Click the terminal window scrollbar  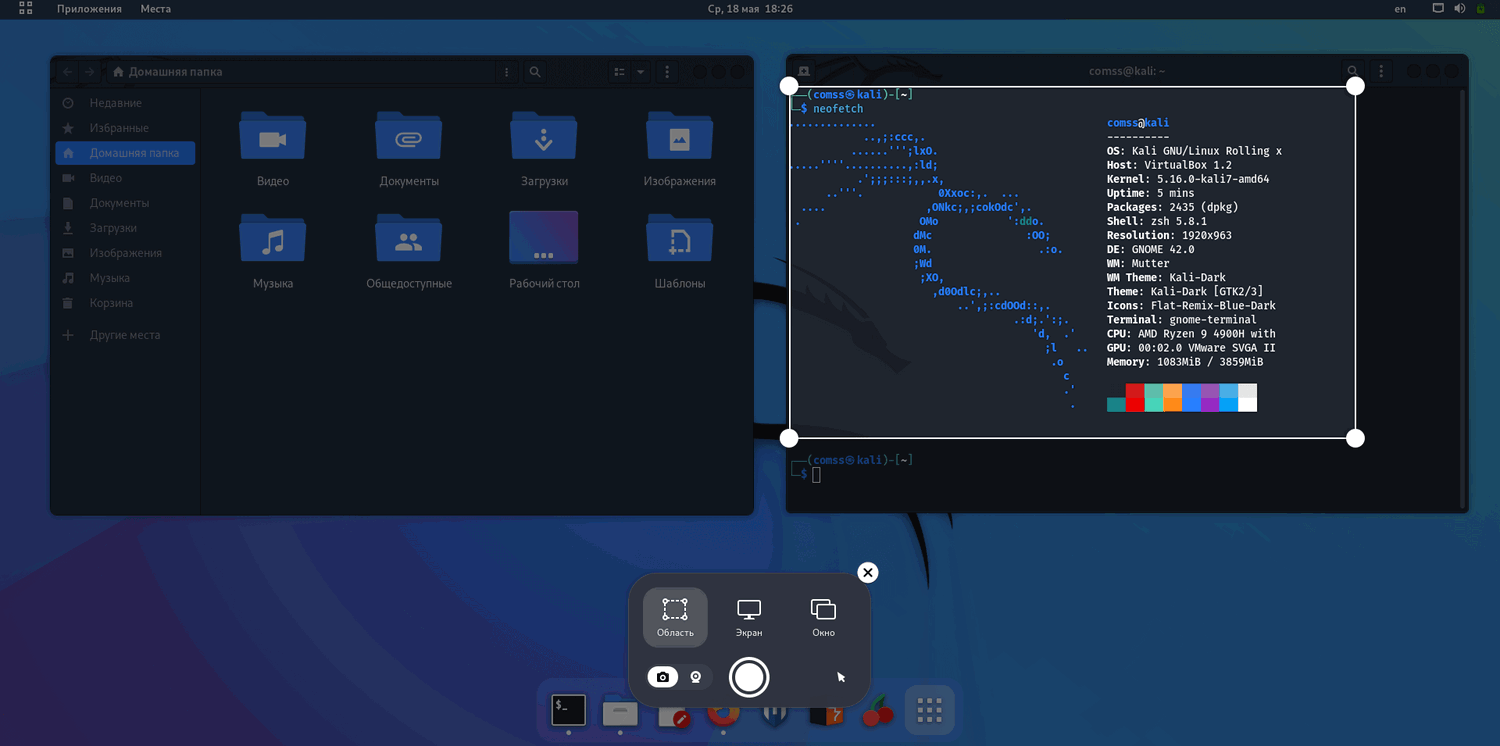[1463, 298]
